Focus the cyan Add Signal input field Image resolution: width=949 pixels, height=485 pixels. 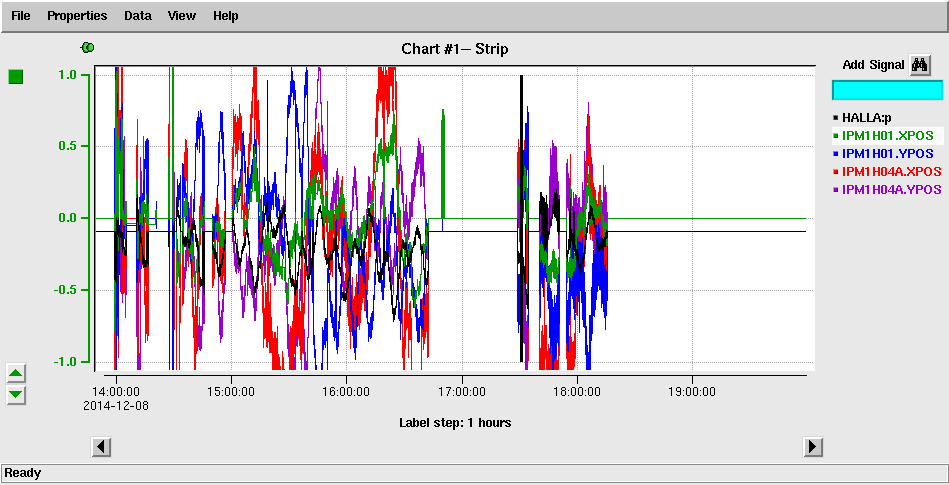coord(887,90)
